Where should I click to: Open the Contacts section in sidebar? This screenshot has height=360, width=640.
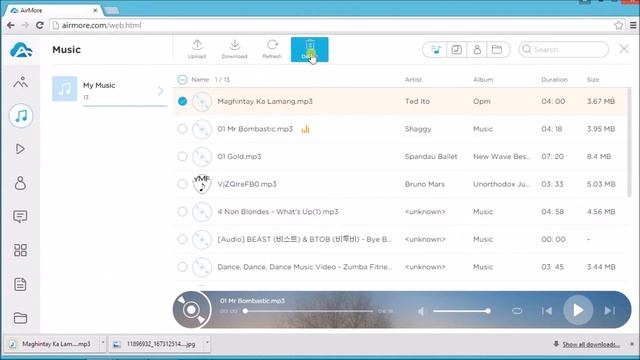point(20,183)
